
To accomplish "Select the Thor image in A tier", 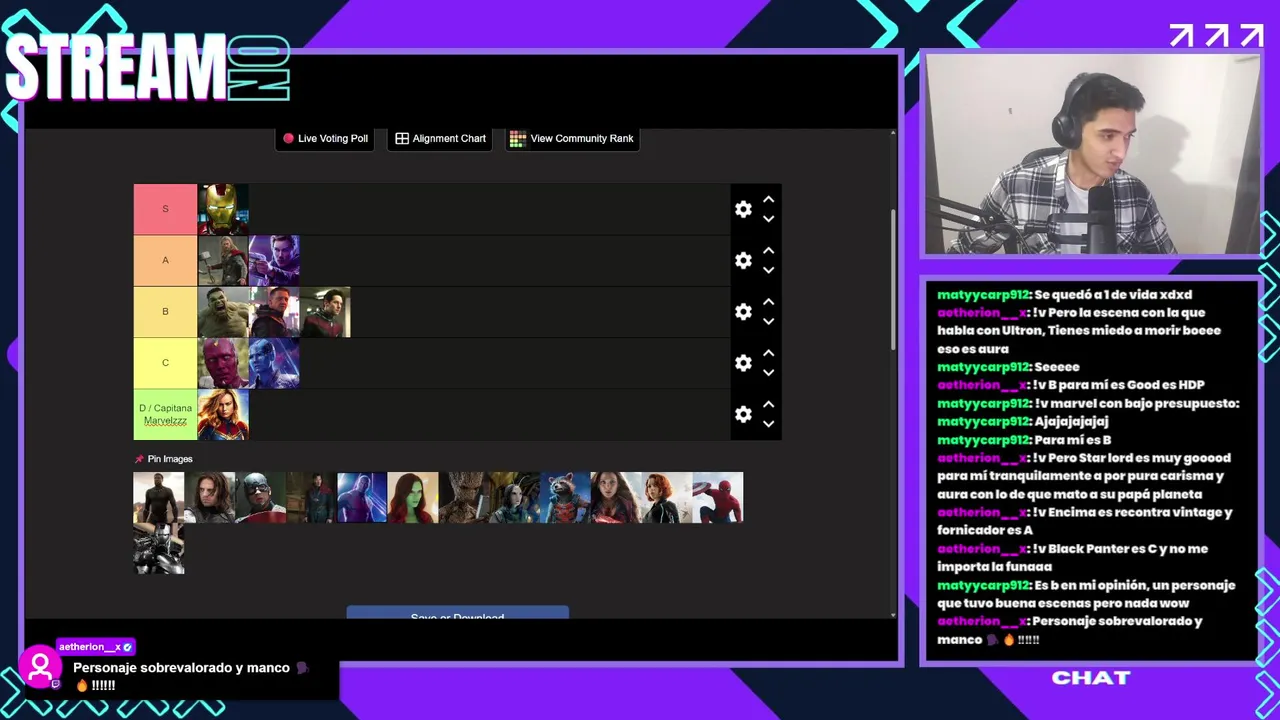I will pos(223,260).
